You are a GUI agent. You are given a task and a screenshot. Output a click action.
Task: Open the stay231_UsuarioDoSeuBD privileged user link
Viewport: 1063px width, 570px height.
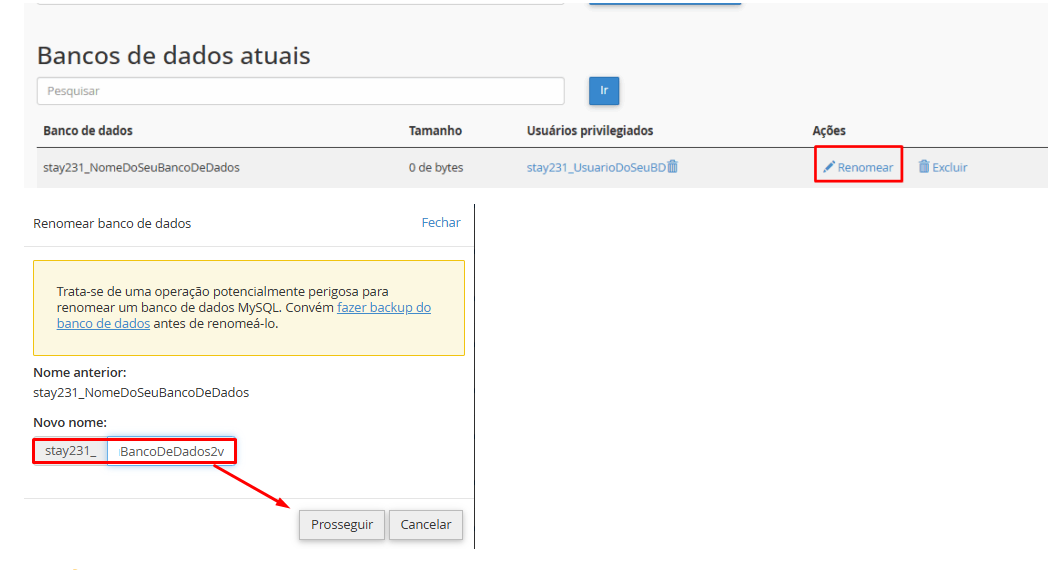point(596,167)
